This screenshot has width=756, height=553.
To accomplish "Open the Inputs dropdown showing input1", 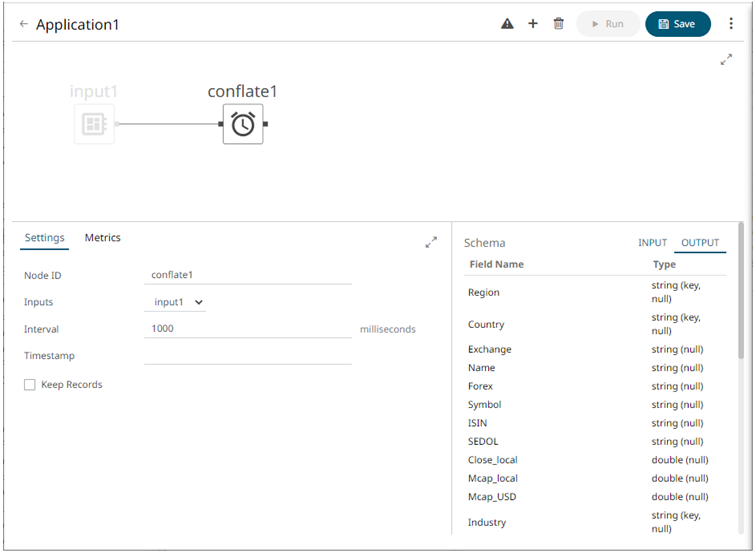I will [x=177, y=302].
